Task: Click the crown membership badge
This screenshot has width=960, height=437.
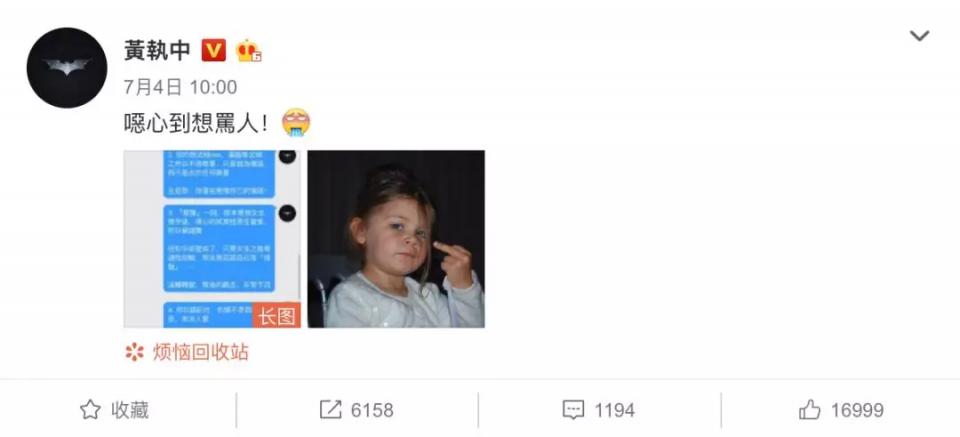Action: pyautogui.click(x=248, y=50)
